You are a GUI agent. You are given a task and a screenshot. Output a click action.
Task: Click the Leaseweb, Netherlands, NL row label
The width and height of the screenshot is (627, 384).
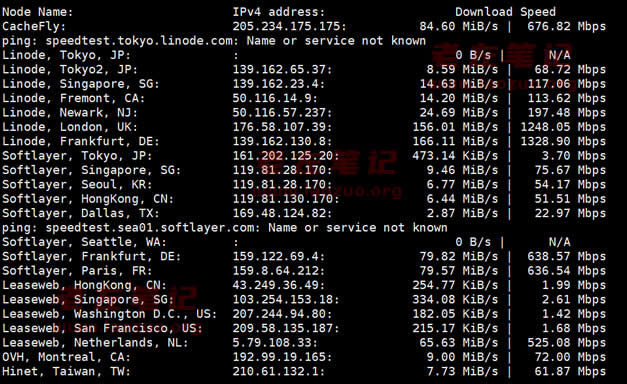(x=95, y=343)
